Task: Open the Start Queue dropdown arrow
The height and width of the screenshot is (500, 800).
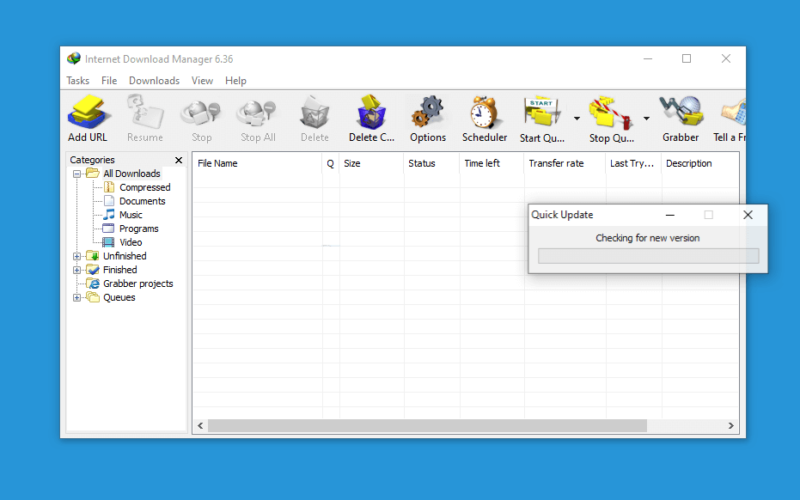Action: tap(577, 118)
